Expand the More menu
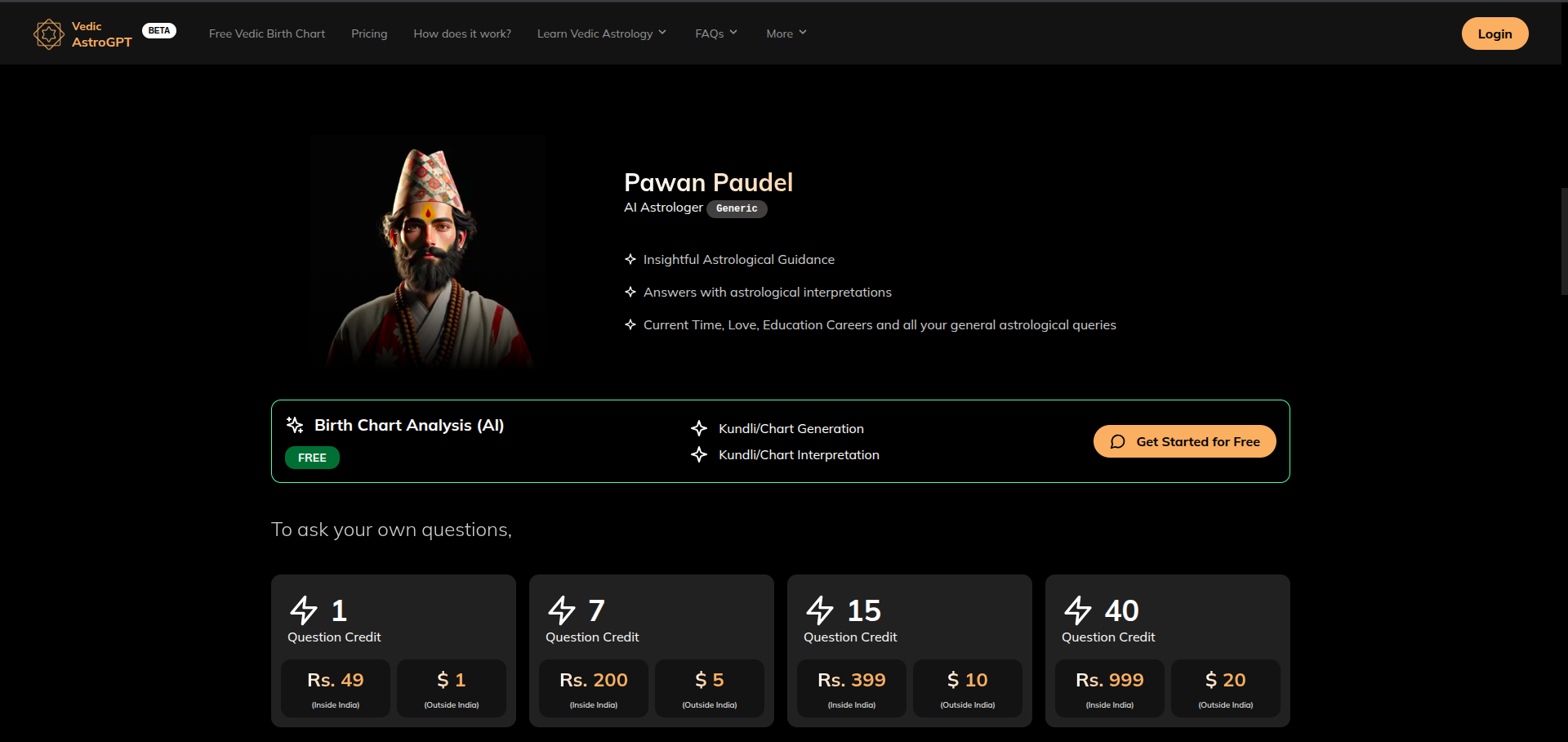This screenshot has width=1568, height=742. point(786,34)
